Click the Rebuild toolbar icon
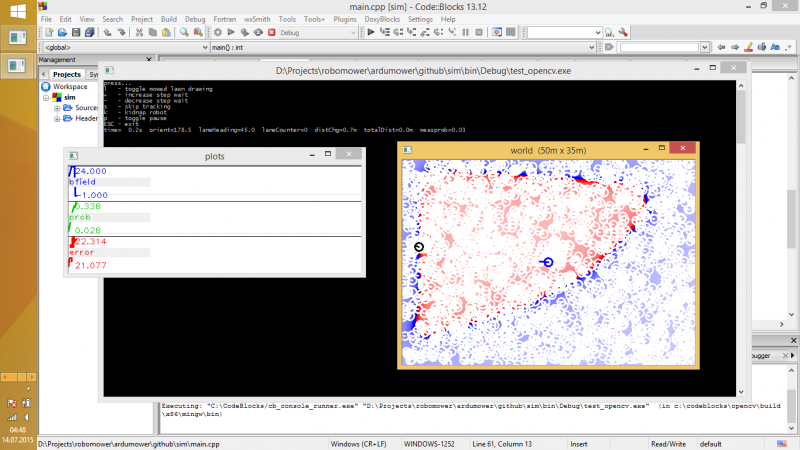Screen dimensions: 800x450 pyautogui.click(x=258, y=33)
